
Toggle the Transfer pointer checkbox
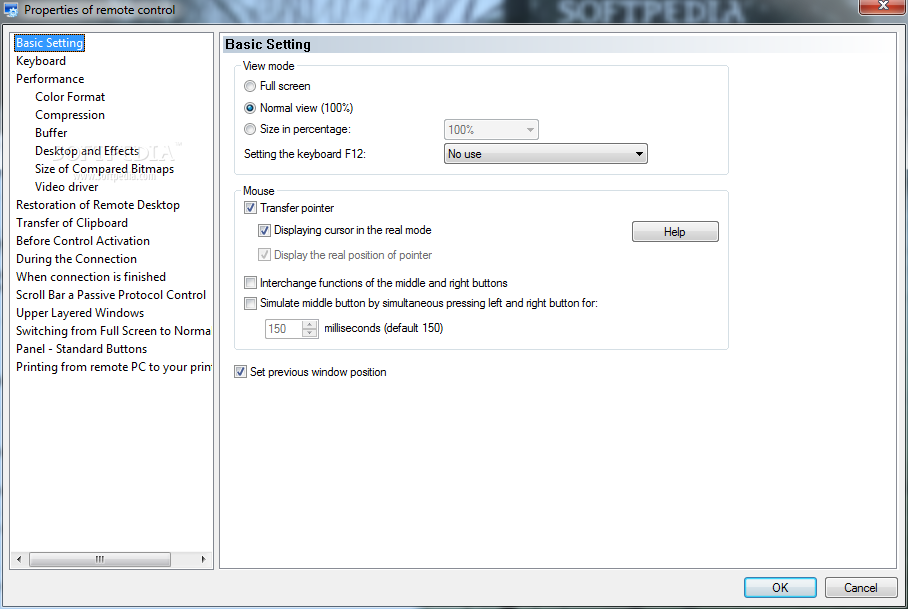[x=250, y=208]
